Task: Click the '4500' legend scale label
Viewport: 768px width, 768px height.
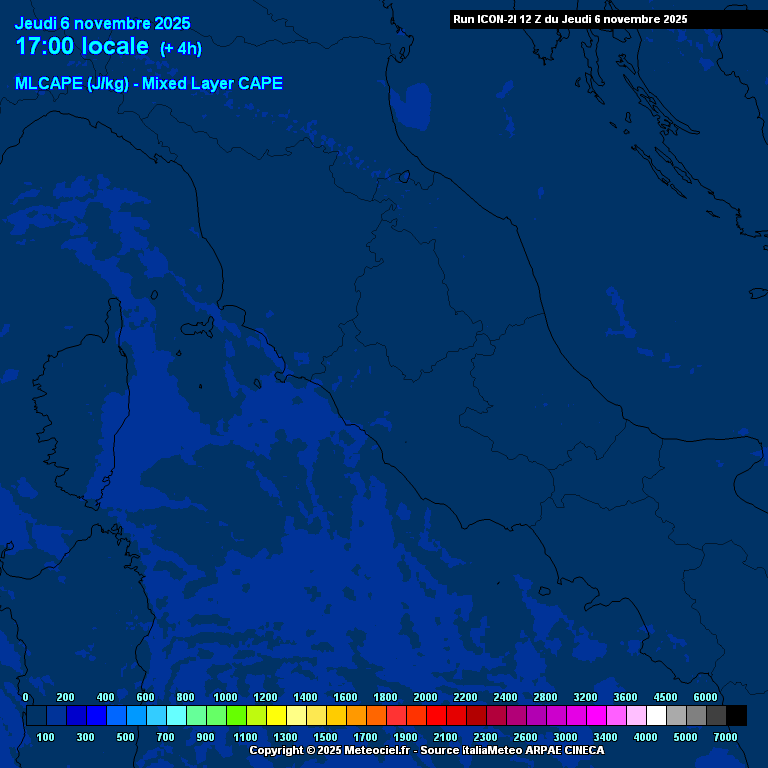Action: click(x=665, y=697)
